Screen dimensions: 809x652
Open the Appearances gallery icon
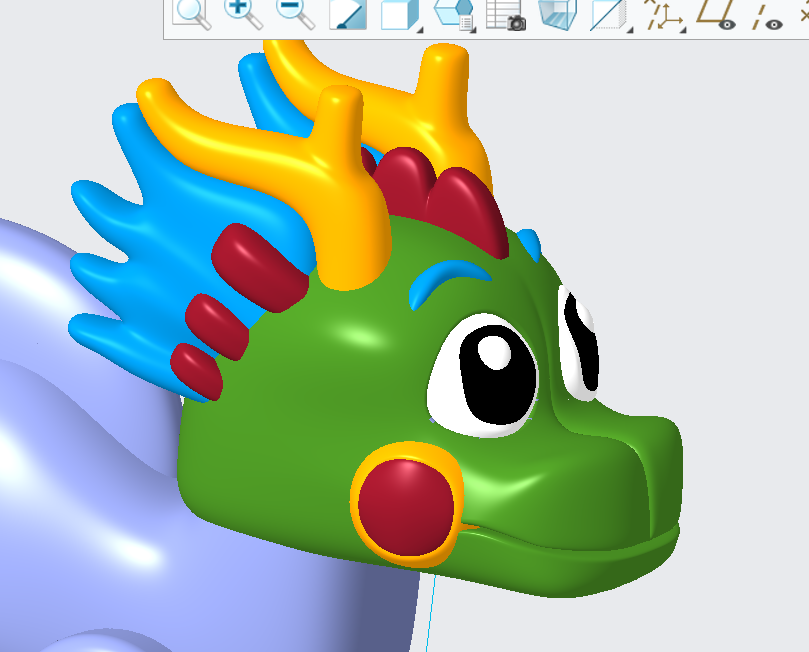coord(453,15)
